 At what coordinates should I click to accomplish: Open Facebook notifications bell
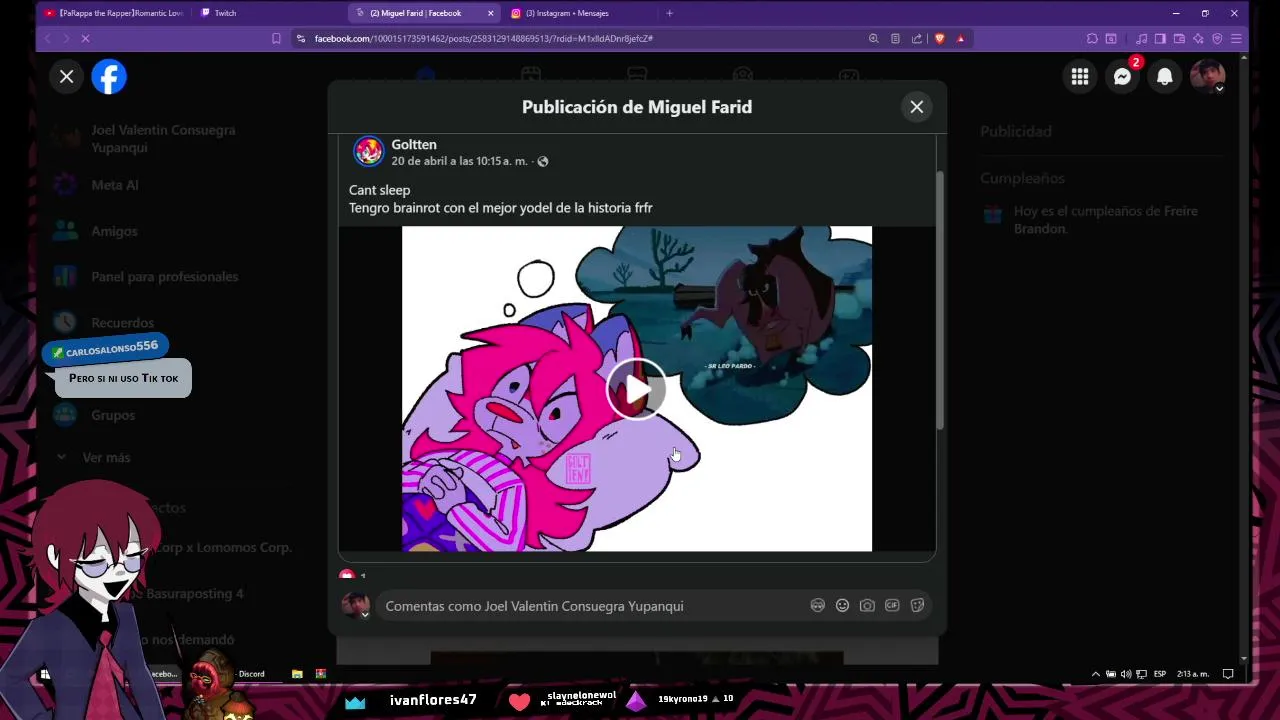(x=1165, y=77)
